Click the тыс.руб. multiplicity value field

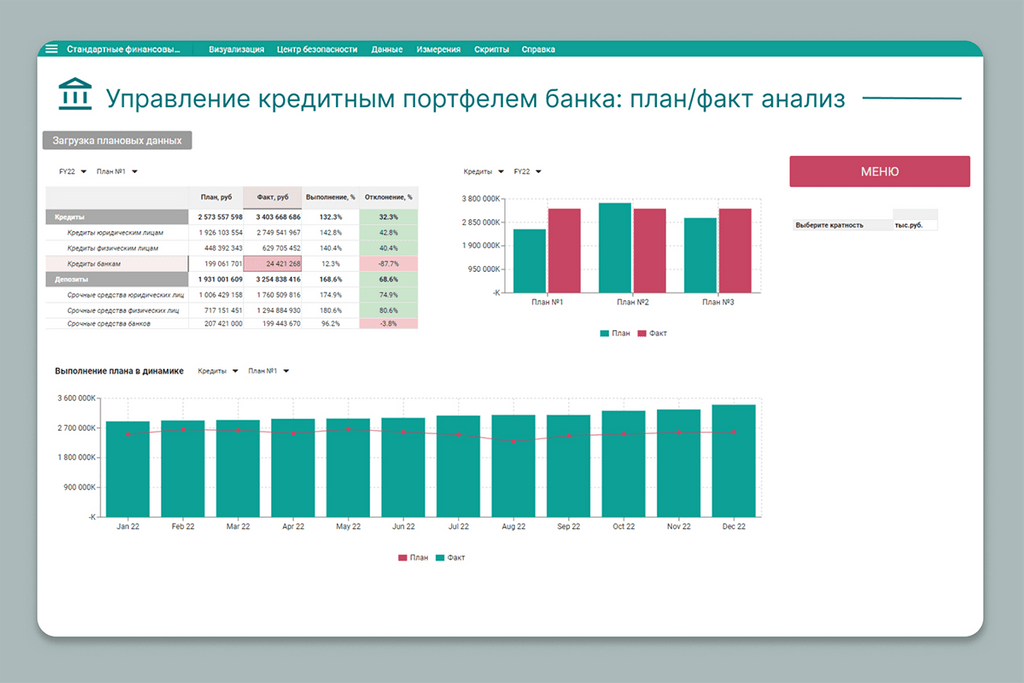tap(915, 225)
